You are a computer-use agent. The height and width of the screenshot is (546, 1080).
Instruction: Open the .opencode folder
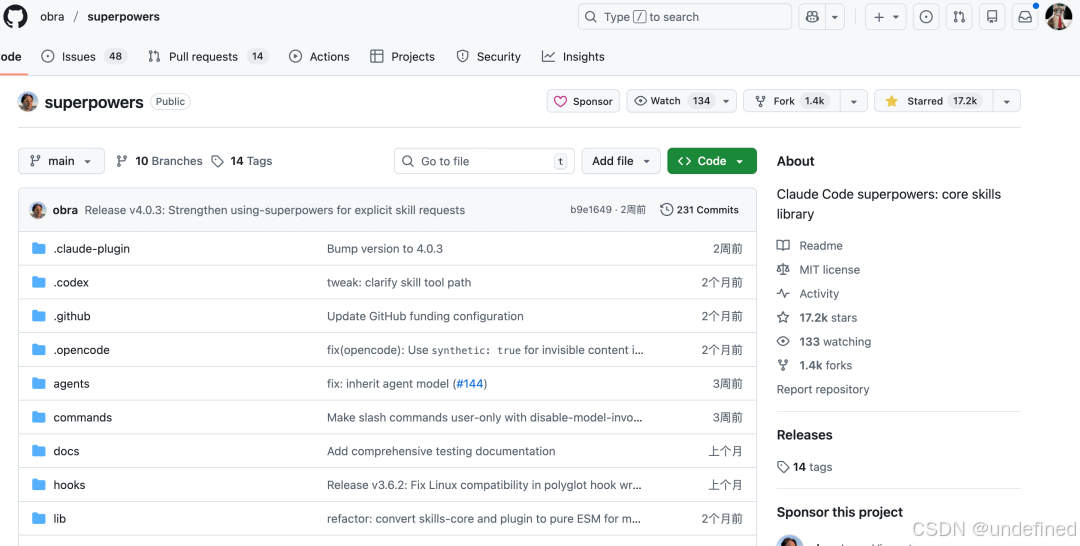[81, 350]
